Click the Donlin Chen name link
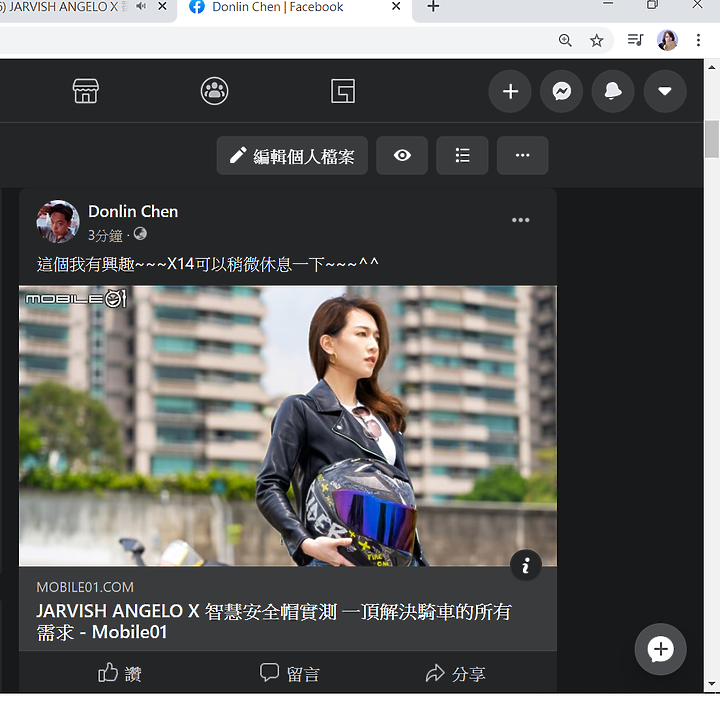This screenshot has width=720, height=704. 133,211
